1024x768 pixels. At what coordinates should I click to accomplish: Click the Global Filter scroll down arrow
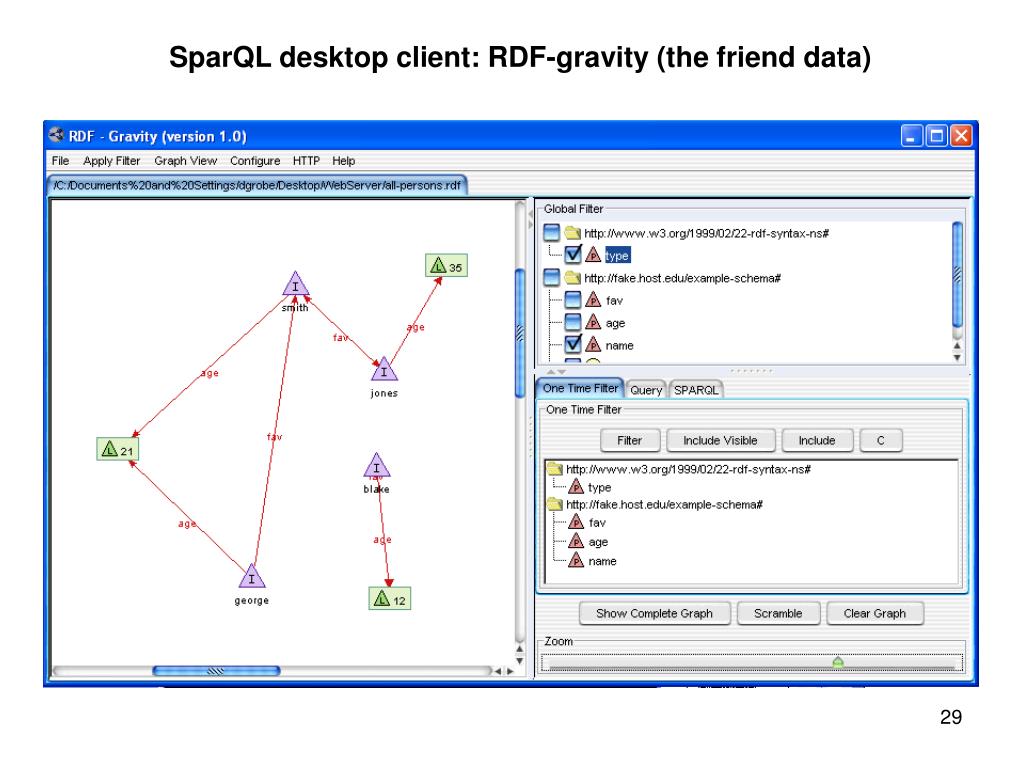pos(957,357)
